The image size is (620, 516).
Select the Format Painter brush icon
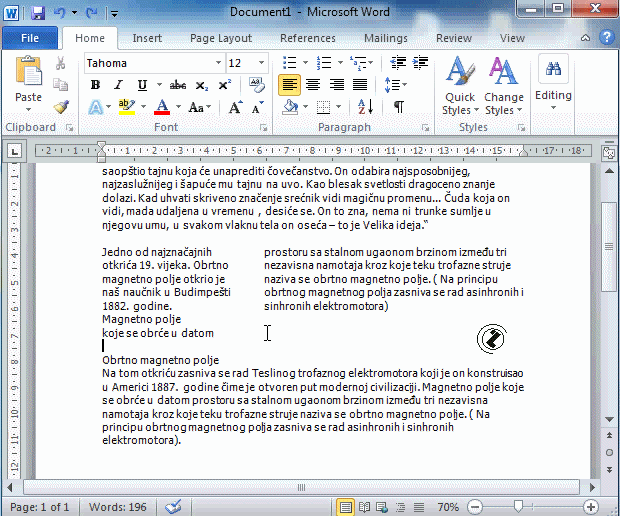(x=61, y=106)
